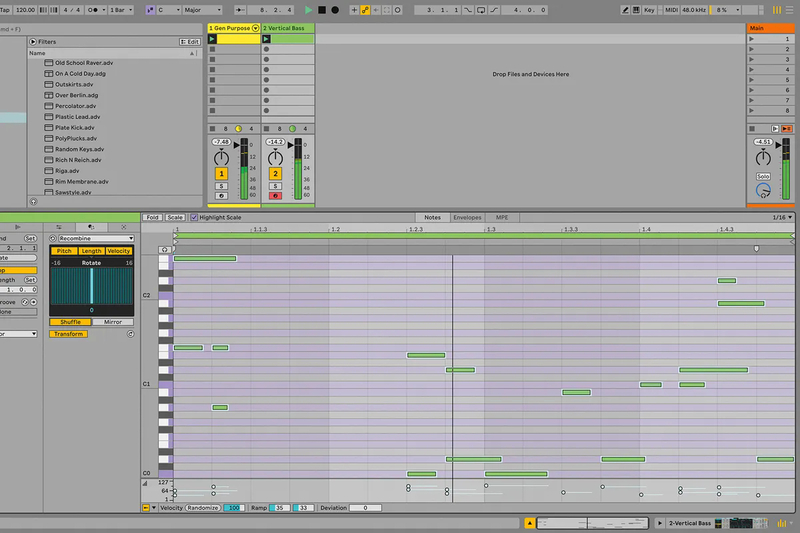Click the 120.00 tempo field
The width and height of the screenshot is (800, 533).
pyautogui.click(x=25, y=10)
